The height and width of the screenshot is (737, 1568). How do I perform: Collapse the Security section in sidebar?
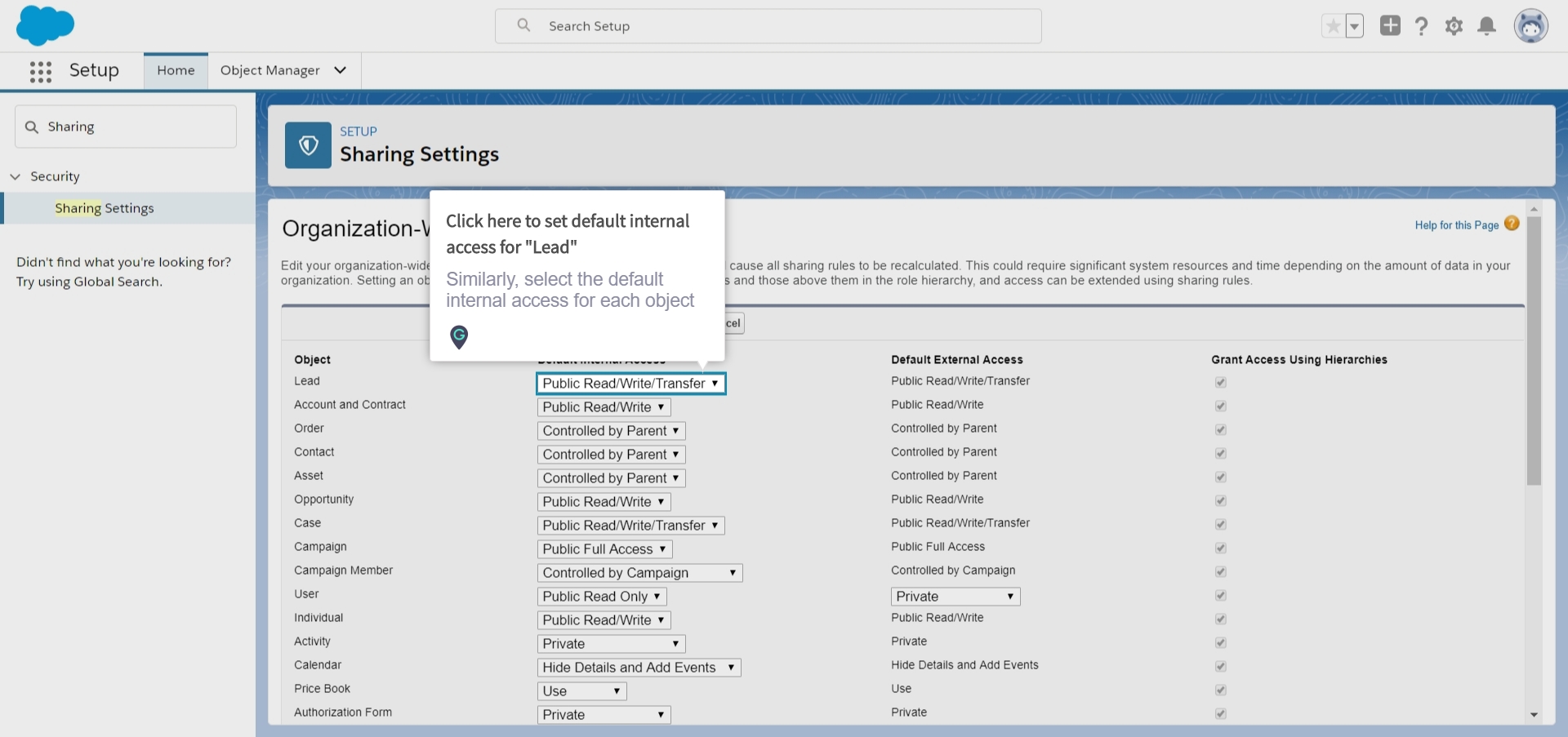click(x=16, y=176)
